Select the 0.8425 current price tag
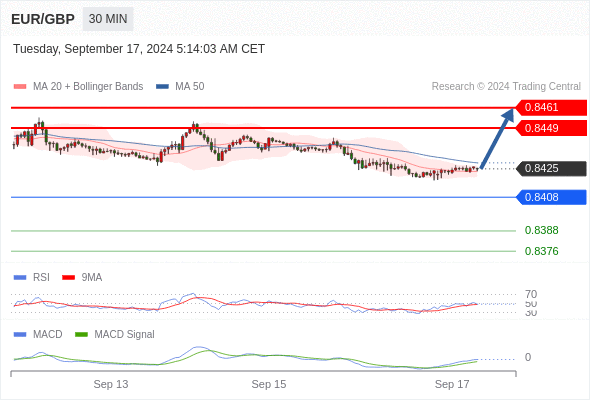590x400 pixels. 551,168
